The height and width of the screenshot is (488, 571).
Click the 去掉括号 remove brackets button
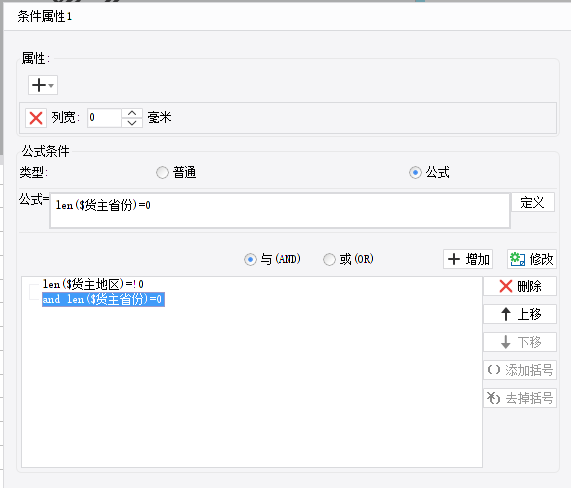pyautogui.click(x=520, y=398)
